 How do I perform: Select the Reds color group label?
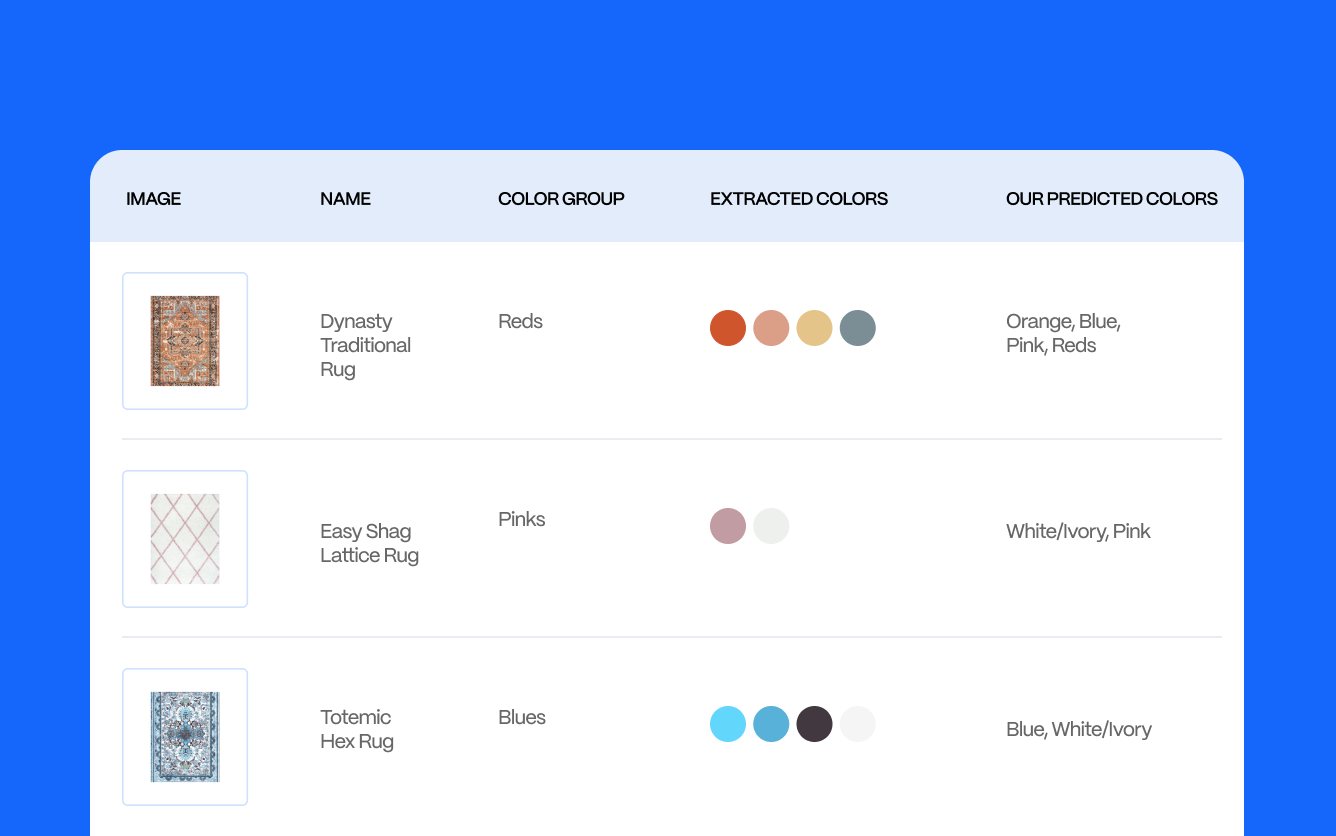520,321
